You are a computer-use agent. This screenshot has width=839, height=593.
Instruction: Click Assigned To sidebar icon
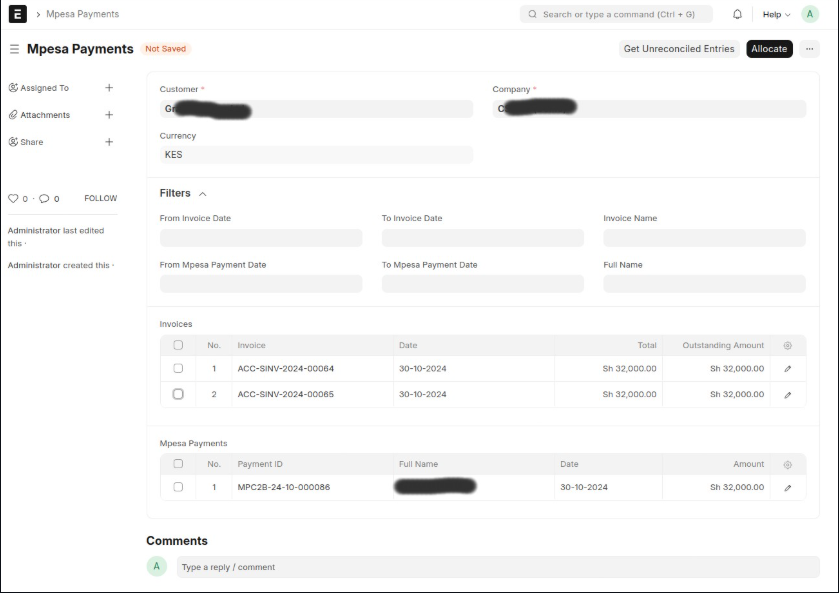pyautogui.click(x=13, y=88)
